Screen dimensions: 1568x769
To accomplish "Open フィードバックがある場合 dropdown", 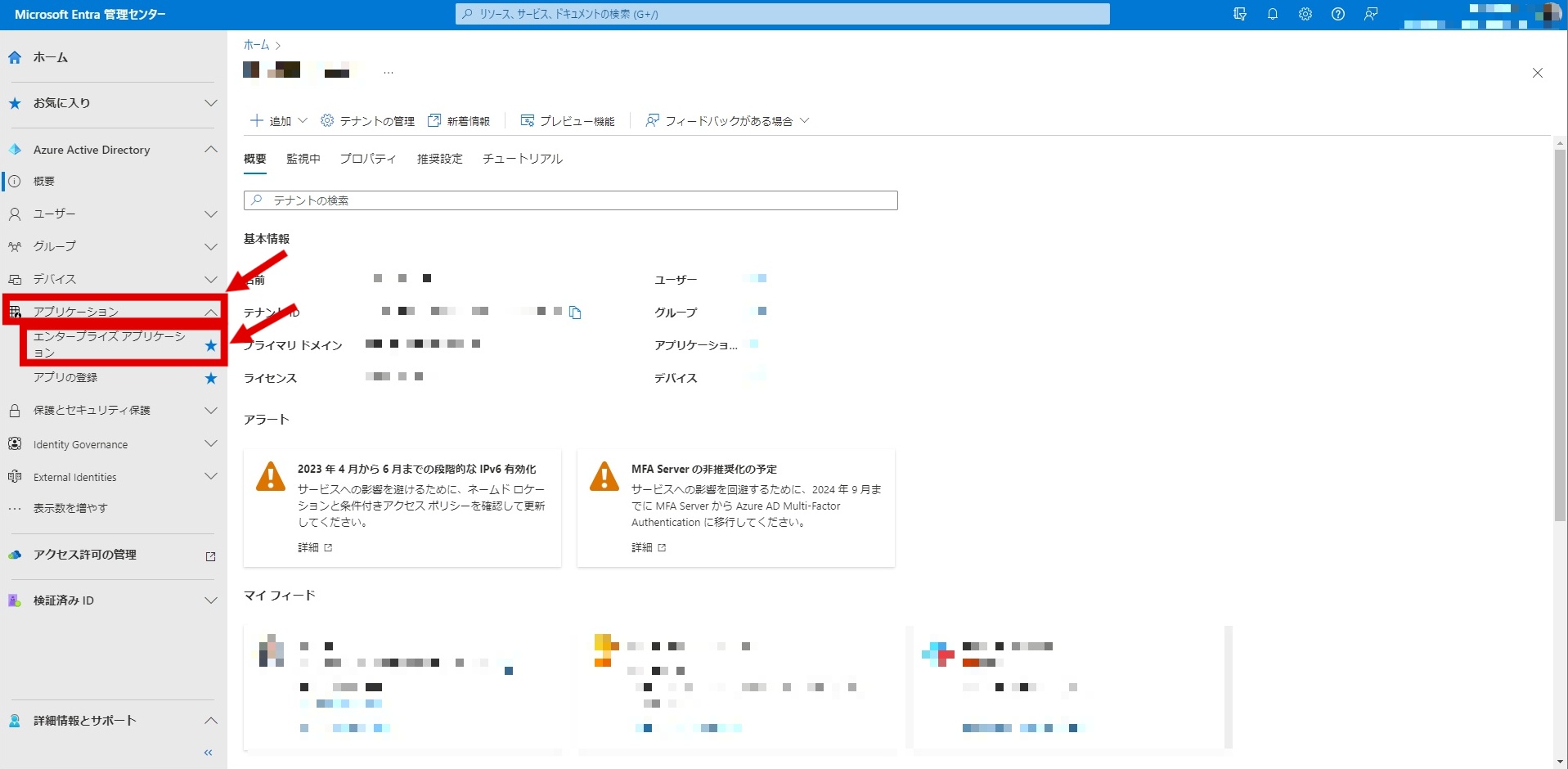I will tap(726, 121).
